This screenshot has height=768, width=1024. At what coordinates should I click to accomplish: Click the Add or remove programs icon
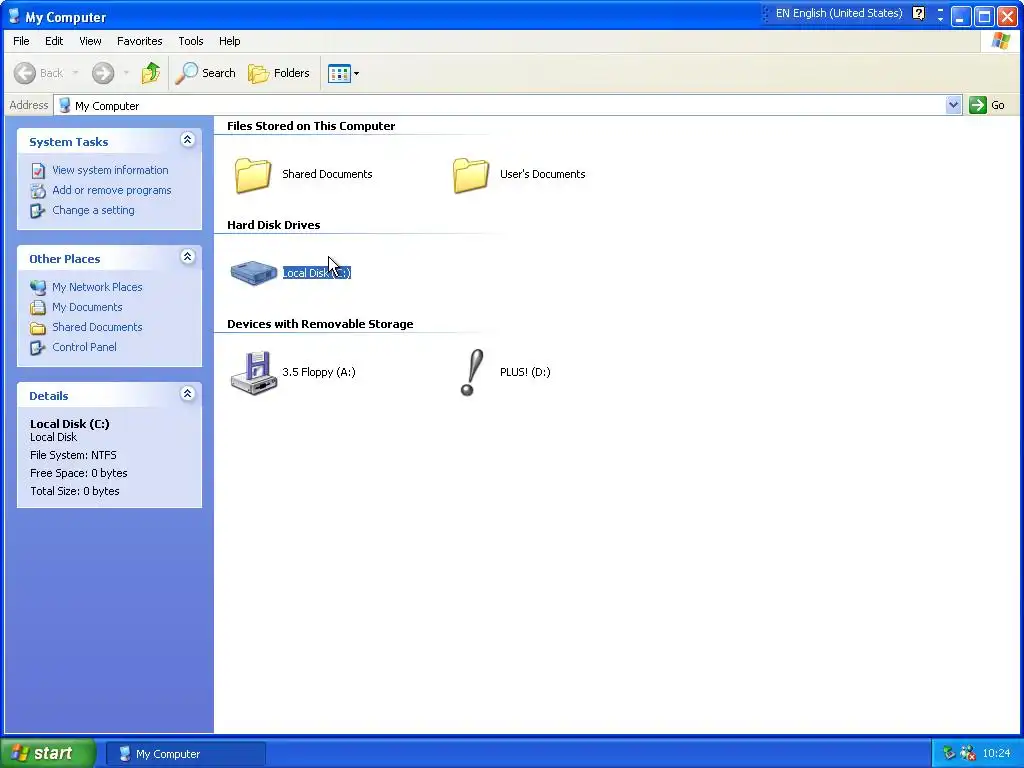[x=38, y=191]
